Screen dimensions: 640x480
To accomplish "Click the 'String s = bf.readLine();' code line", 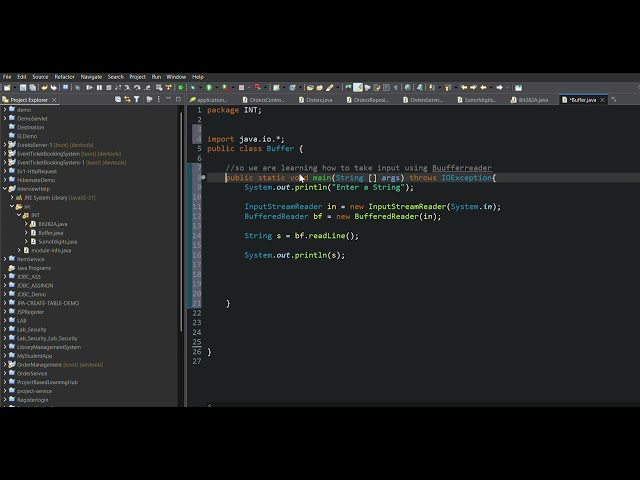I will pos(301,236).
